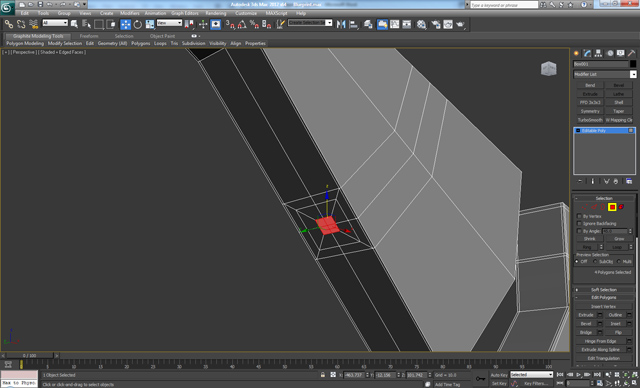Open the Modify command panel tab
This screenshot has height=388, width=640.
(x=587, y=53)
